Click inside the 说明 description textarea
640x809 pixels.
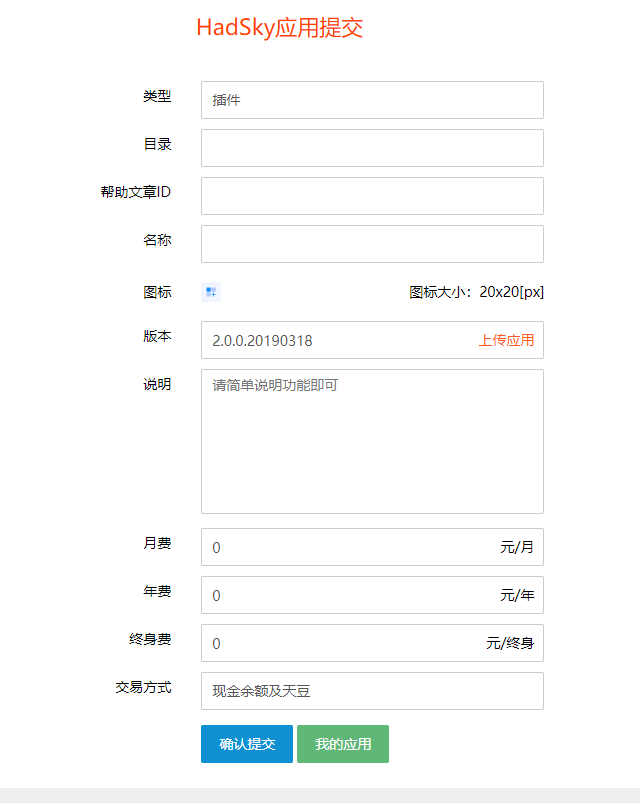coord(372,442)
